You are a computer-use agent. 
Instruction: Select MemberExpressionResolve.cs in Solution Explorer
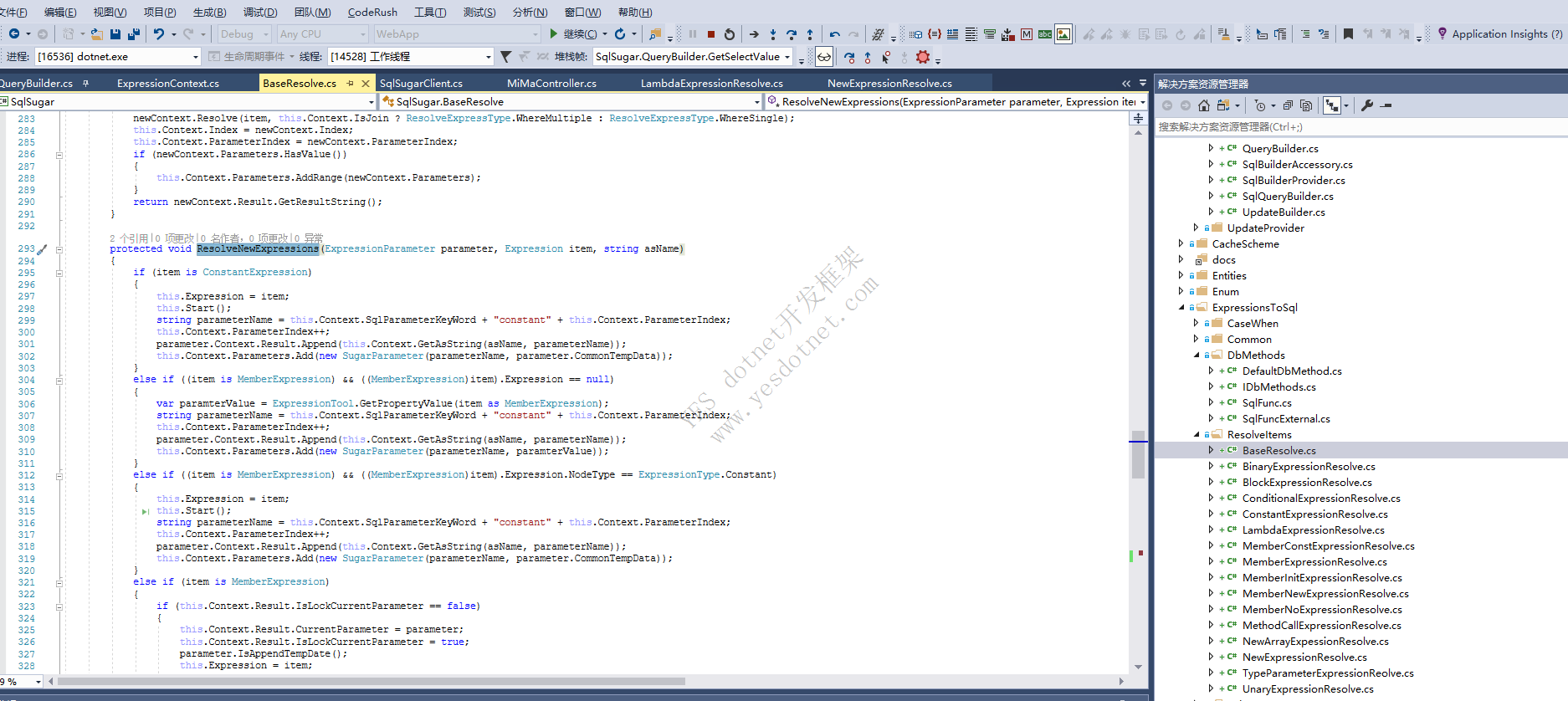(x=1314, y=562)
